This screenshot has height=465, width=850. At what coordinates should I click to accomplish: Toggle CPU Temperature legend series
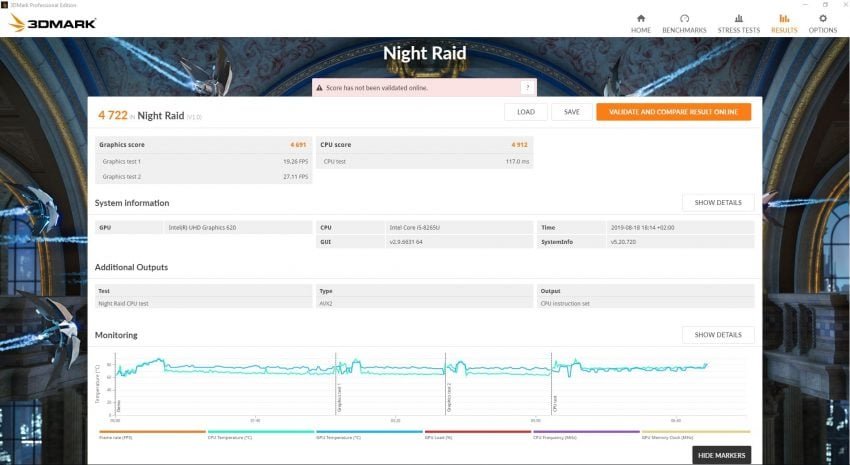(x=246, y=435)
